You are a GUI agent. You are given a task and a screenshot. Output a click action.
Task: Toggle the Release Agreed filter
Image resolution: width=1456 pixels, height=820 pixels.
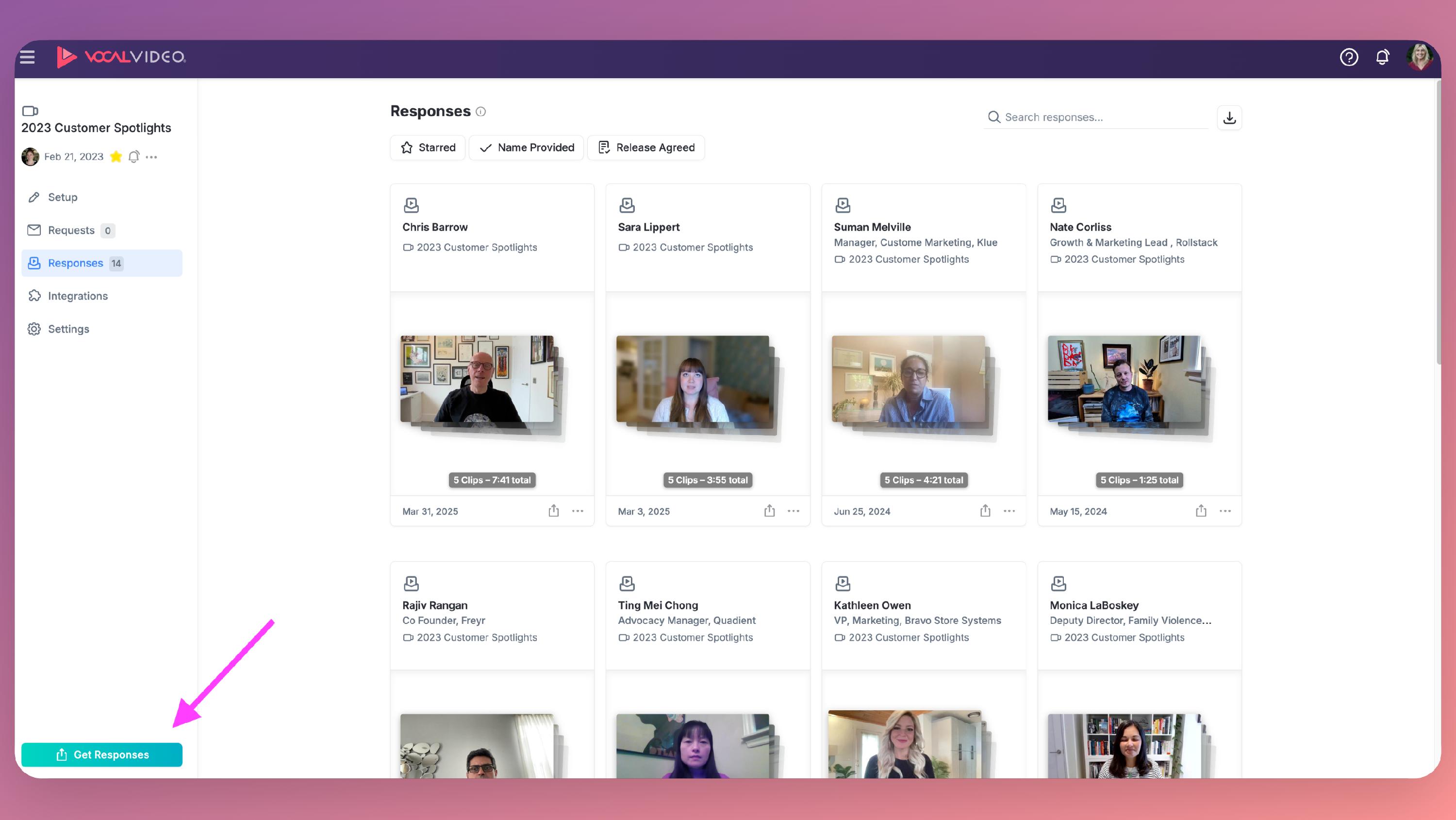click(646, 148)
